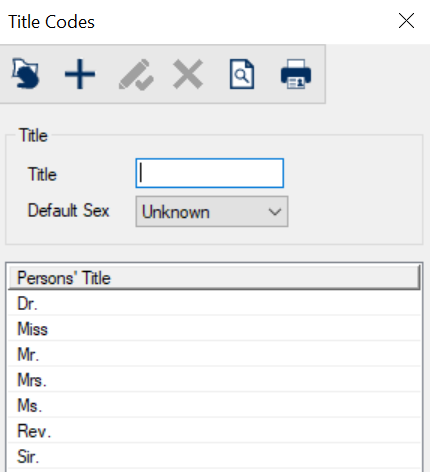Sort by Persons' Title column header
The width and height of the screenshot is (430, 472).
(x=214, y=277)
